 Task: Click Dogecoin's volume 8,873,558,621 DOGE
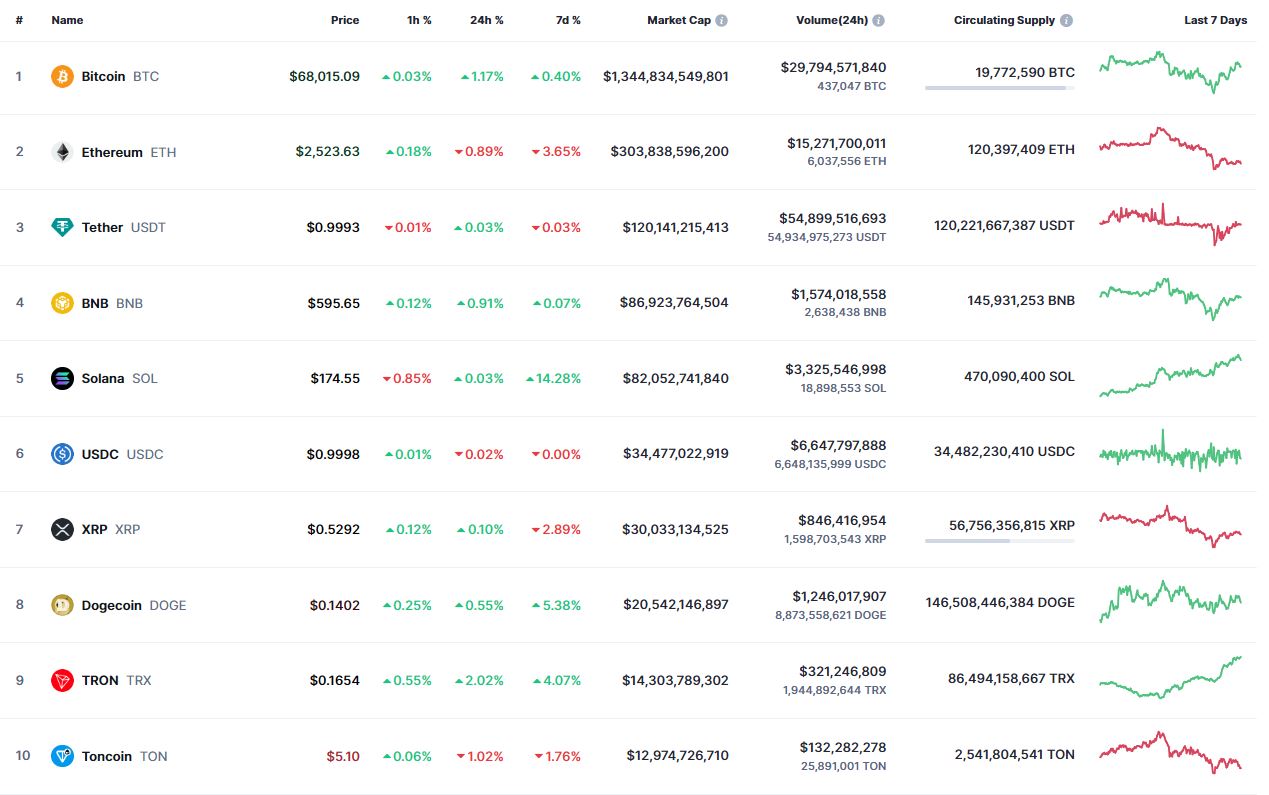point(831,615)
